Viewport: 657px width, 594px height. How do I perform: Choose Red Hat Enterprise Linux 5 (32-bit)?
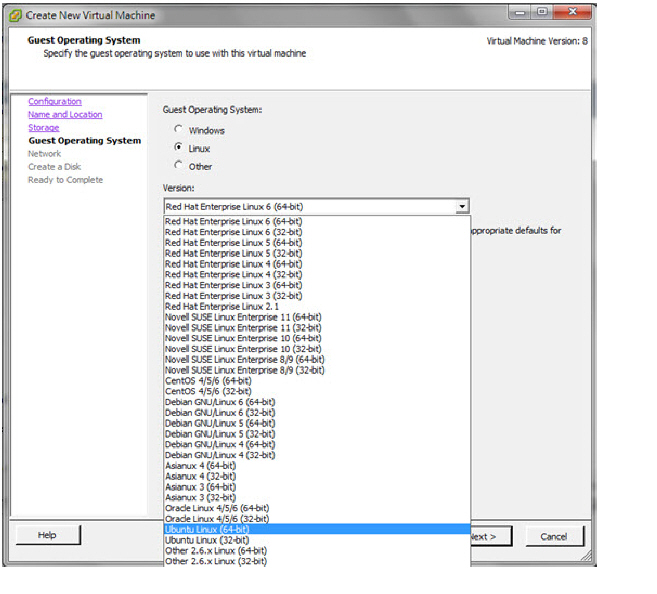pos(317,253)
